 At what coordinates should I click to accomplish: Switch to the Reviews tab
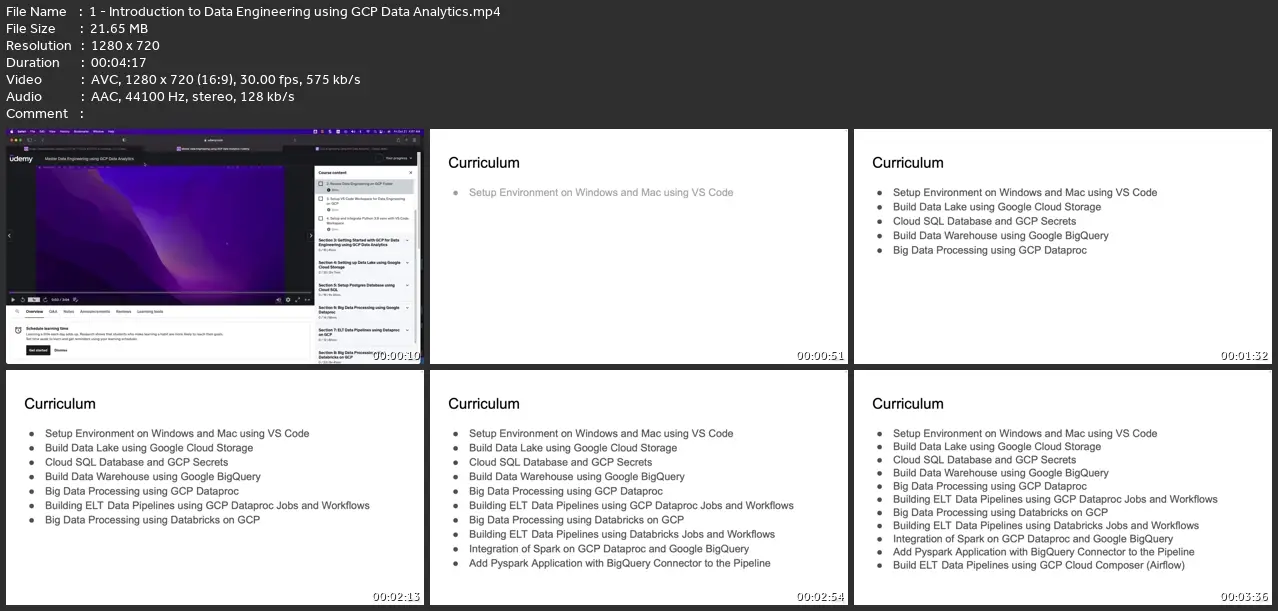click(123, 312)
